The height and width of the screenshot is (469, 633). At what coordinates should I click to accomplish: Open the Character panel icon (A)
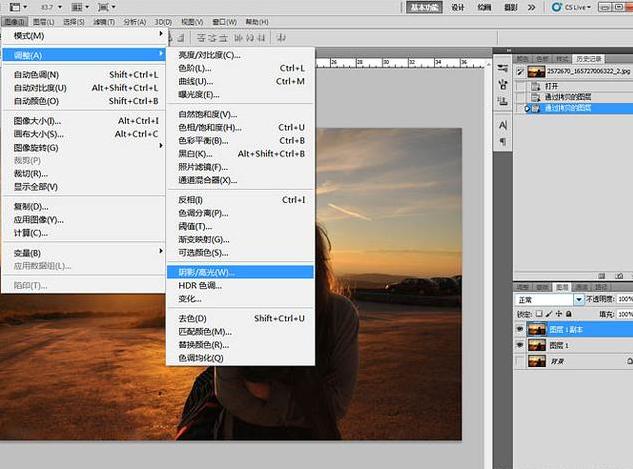click(503, 125)
